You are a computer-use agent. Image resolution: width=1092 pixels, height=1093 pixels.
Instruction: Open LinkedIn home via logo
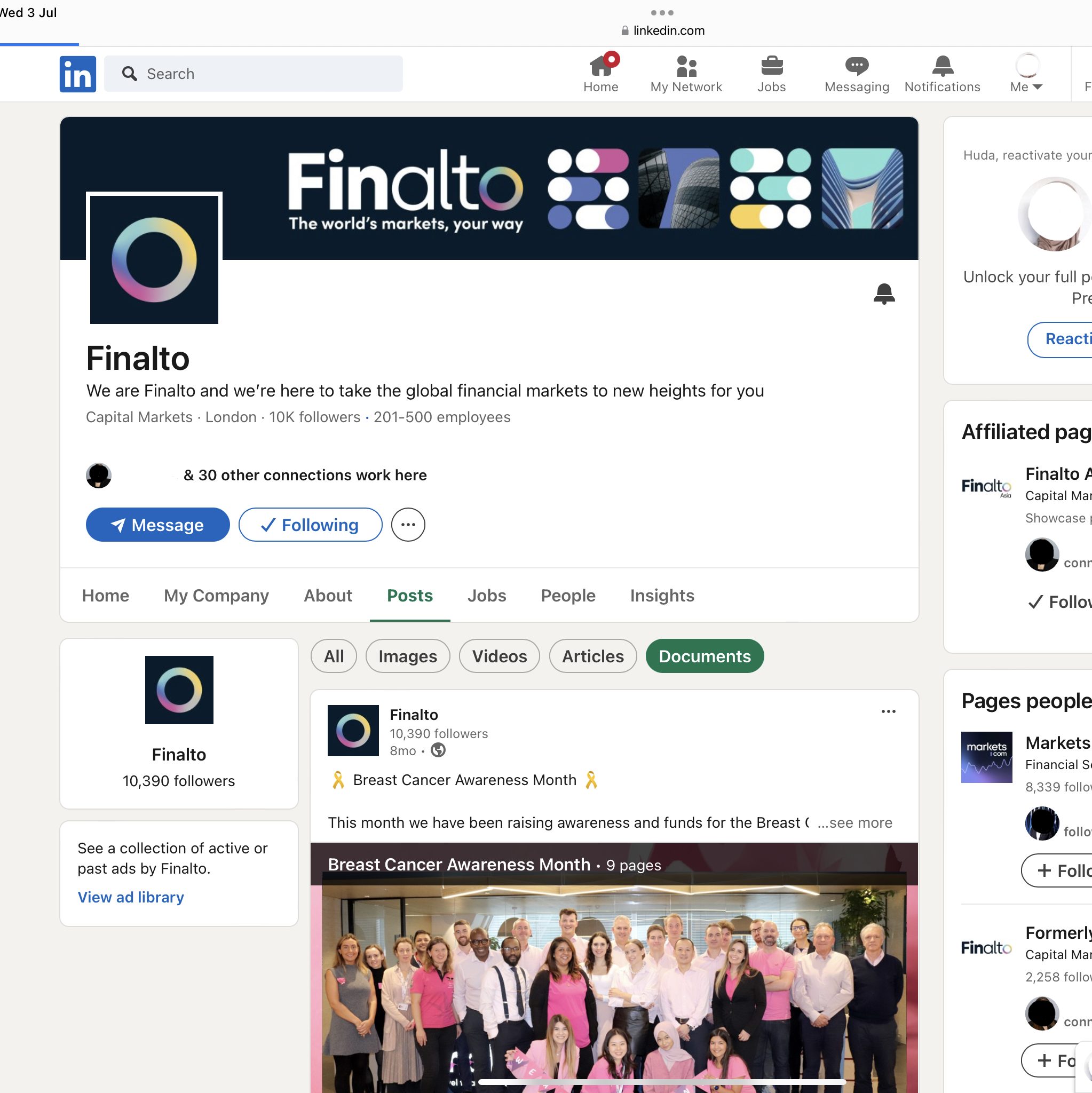pos(77,74)
